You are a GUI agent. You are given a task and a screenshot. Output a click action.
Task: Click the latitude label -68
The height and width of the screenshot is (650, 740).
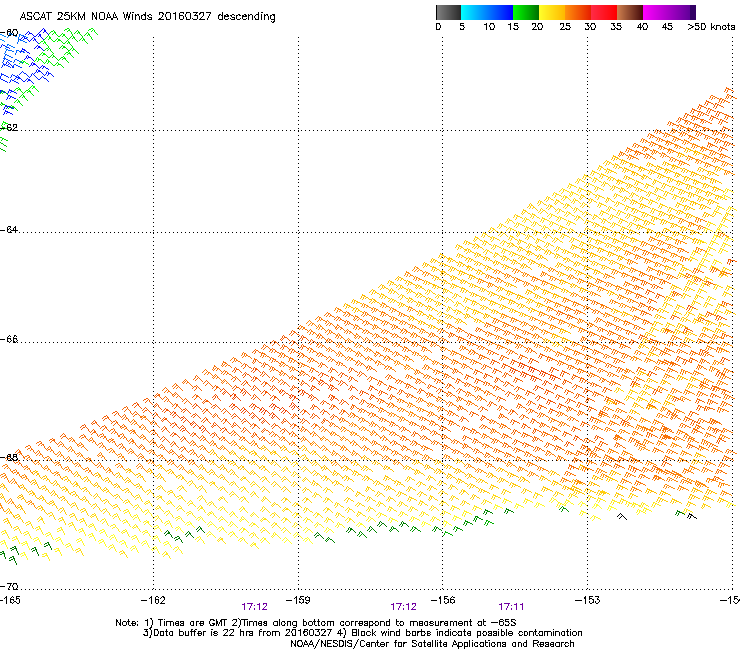click(x=9, y=458)
